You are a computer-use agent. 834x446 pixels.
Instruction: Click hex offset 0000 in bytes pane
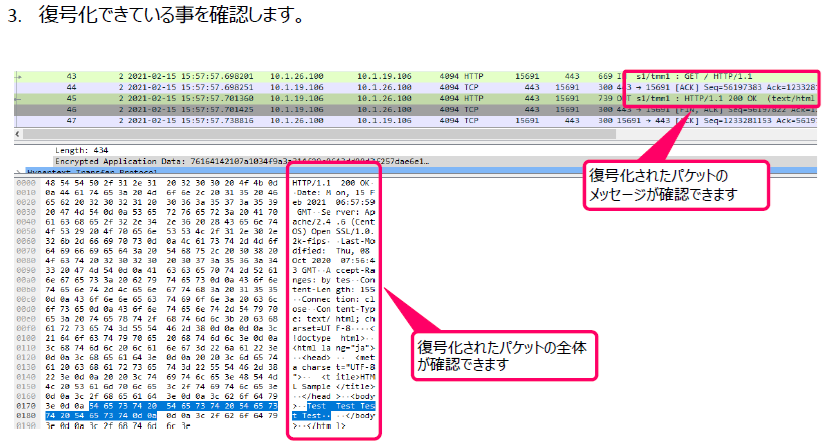pos(25,183)
